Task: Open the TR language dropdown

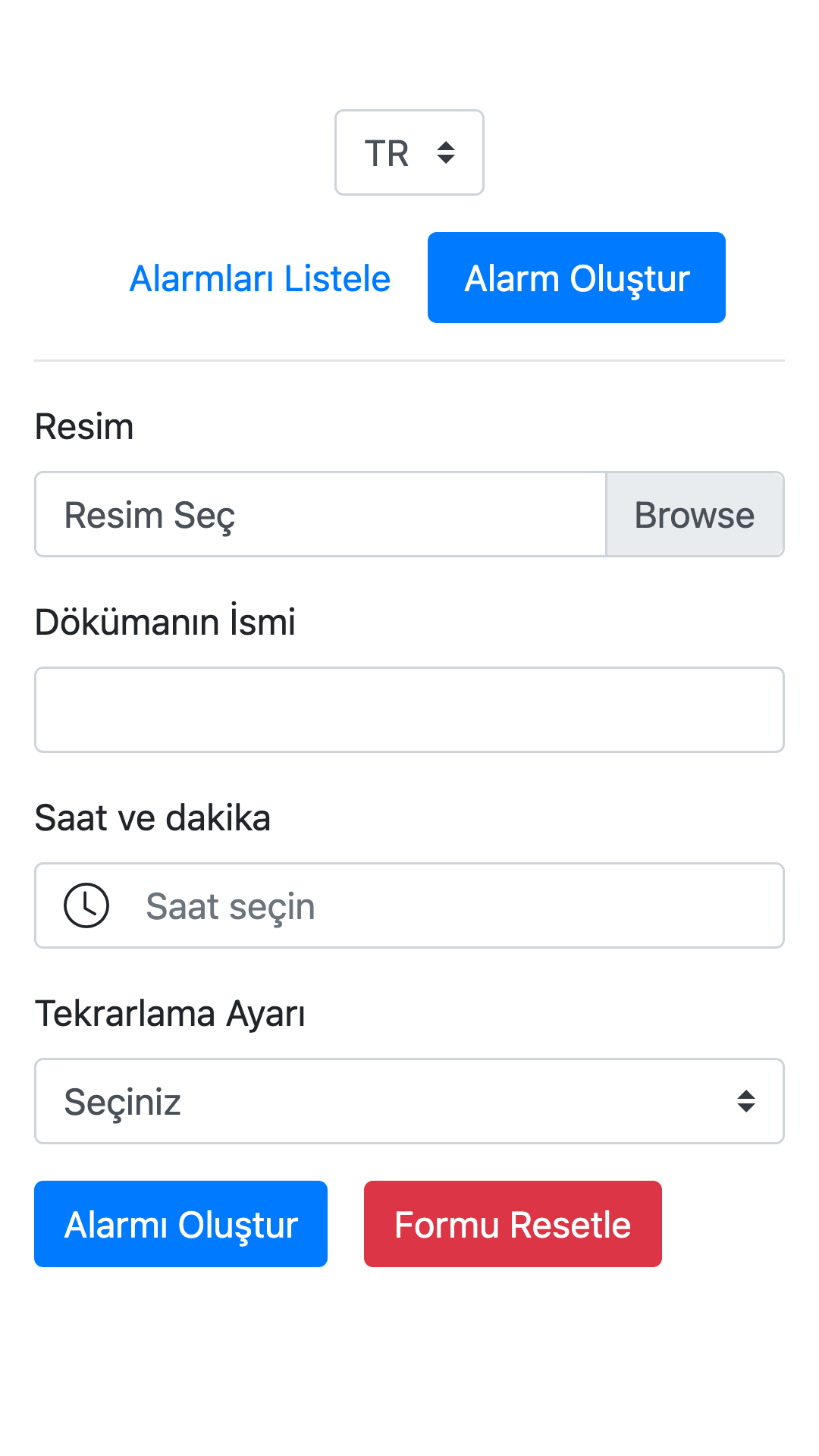Action: click(x=409, y=152)
